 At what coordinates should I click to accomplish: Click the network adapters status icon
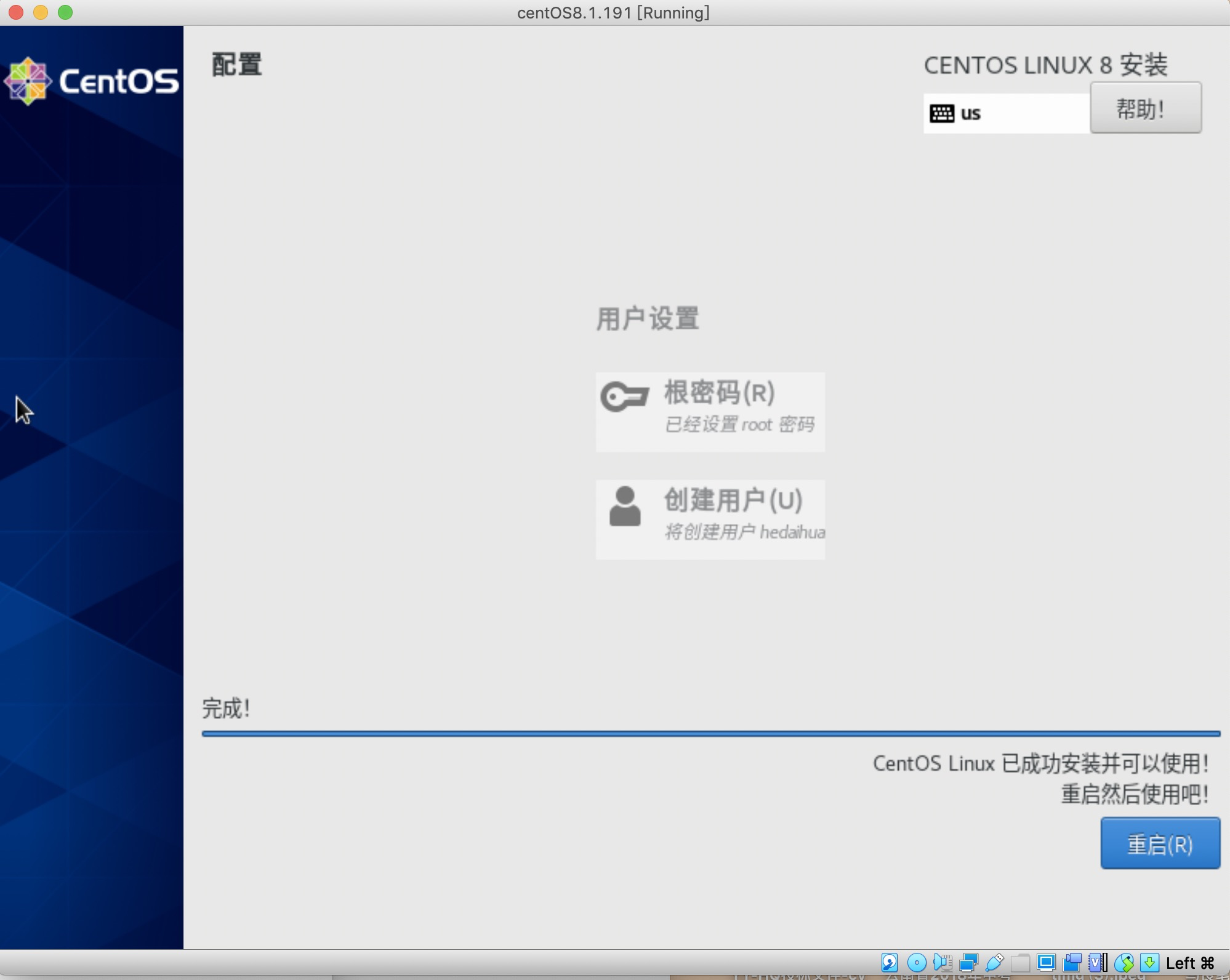(x=968, y=962)
